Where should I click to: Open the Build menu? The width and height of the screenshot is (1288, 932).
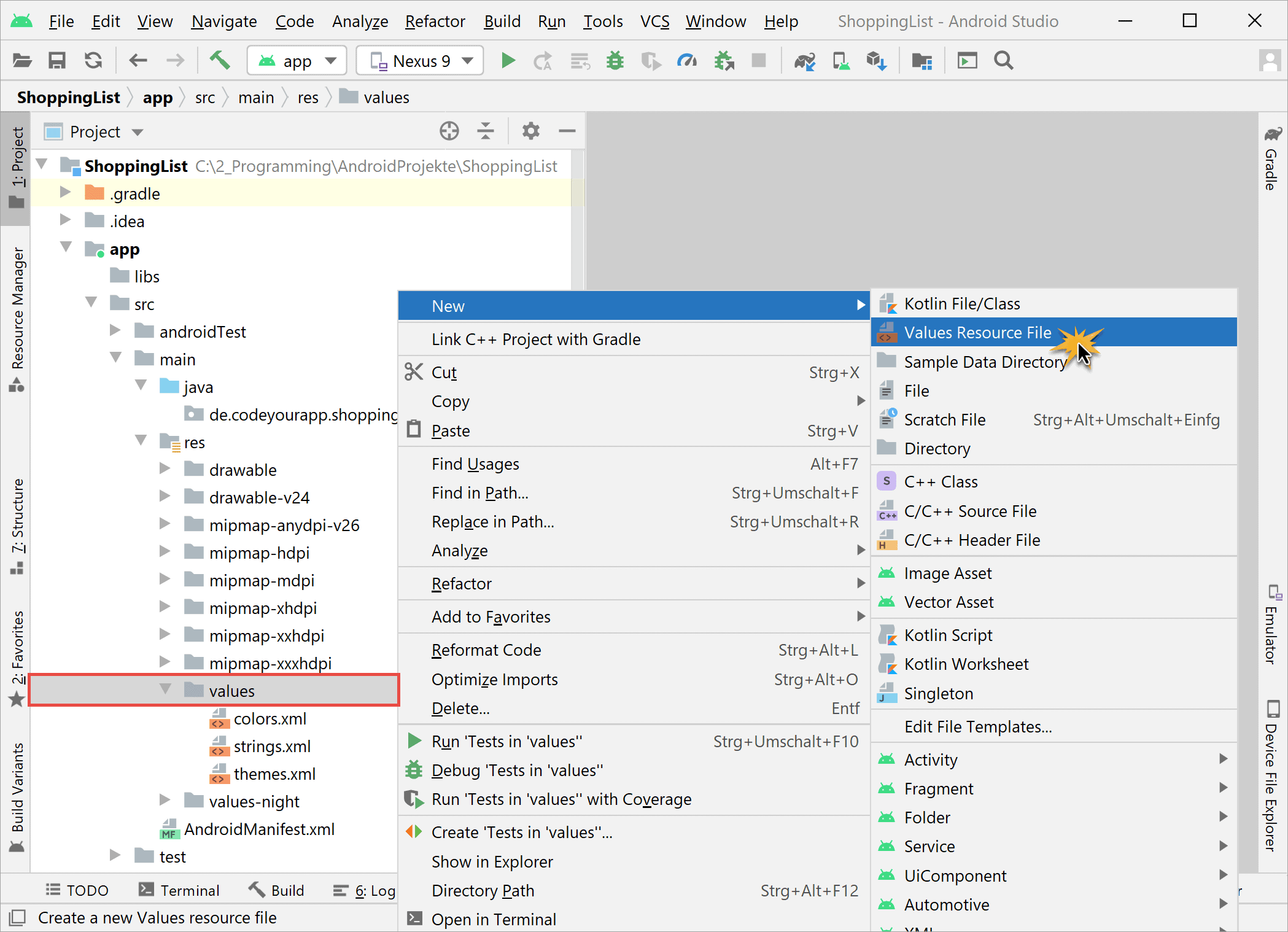(502, 21)
